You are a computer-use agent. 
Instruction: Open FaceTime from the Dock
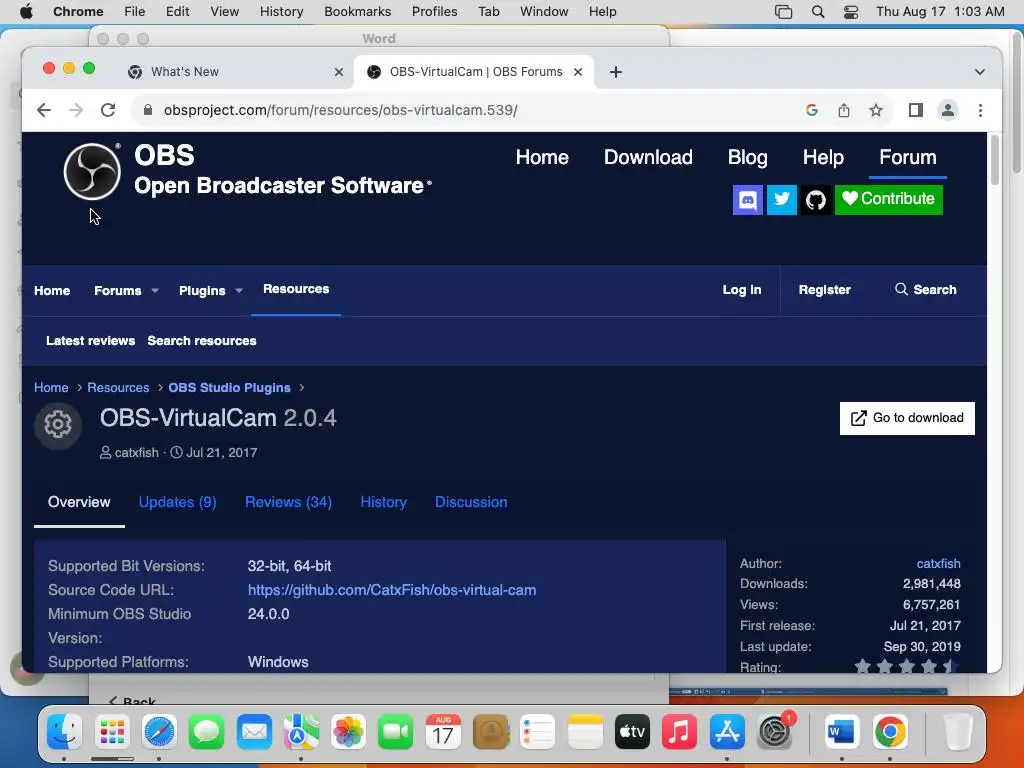396,731
